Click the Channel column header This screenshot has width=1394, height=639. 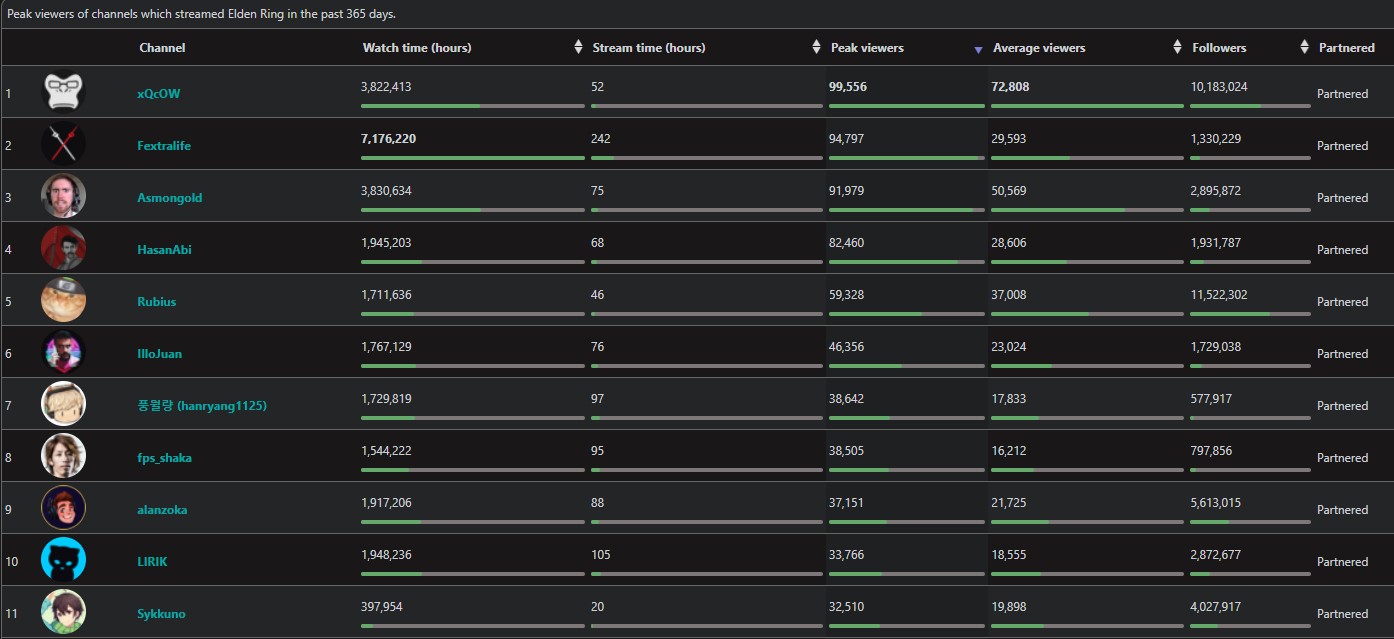pyautogui.click(x=162, y=48)
